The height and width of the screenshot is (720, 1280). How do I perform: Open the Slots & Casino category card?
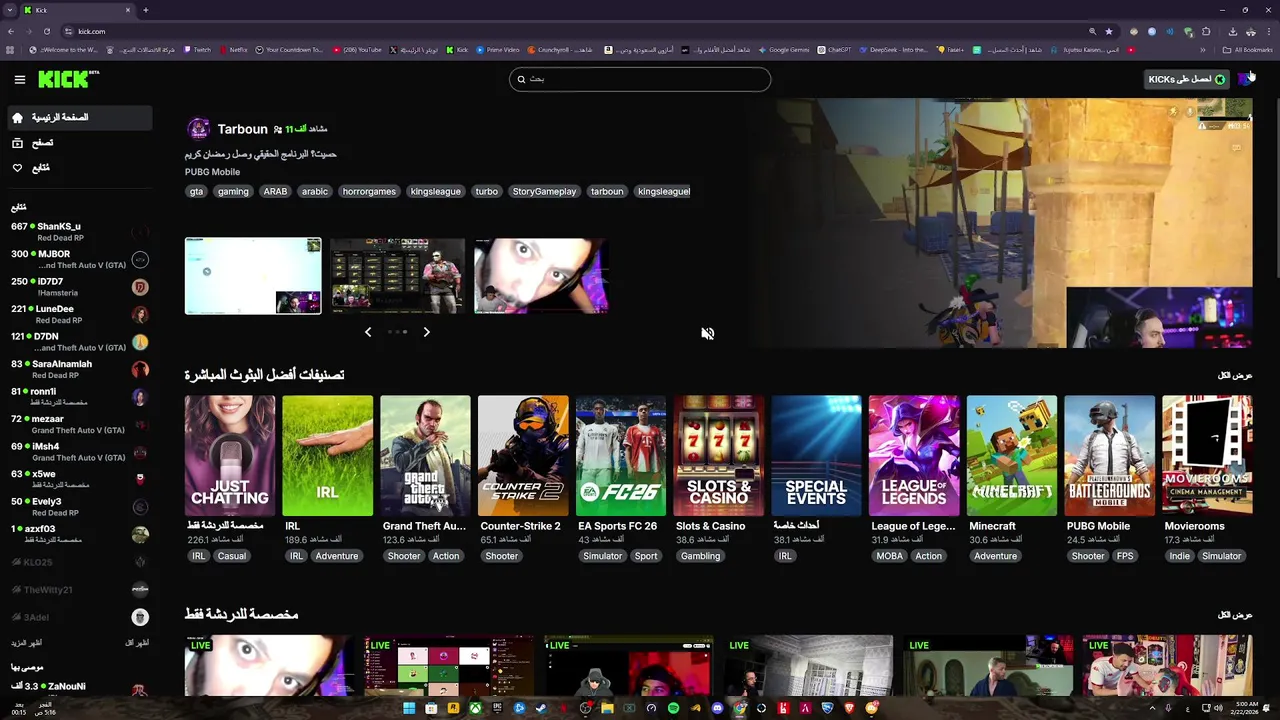click(719, 456)
